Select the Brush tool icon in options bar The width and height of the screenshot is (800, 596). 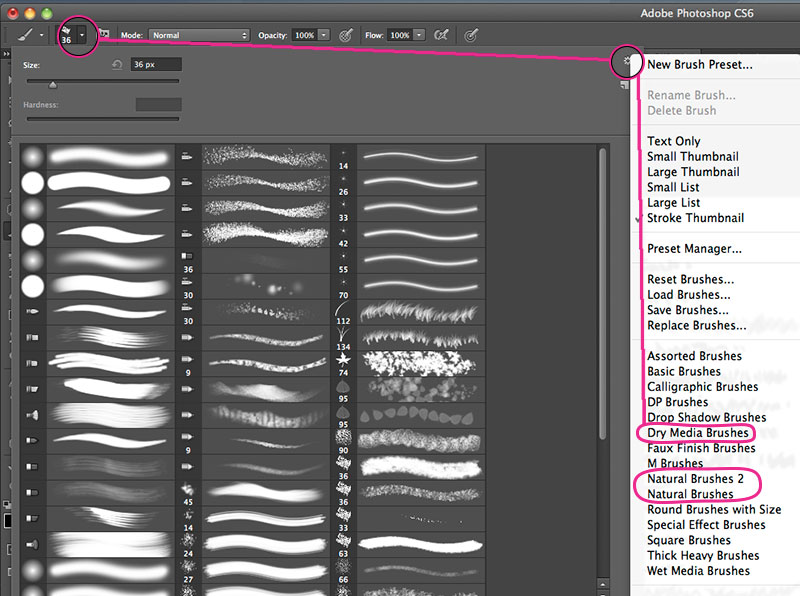tap(25, 35)
